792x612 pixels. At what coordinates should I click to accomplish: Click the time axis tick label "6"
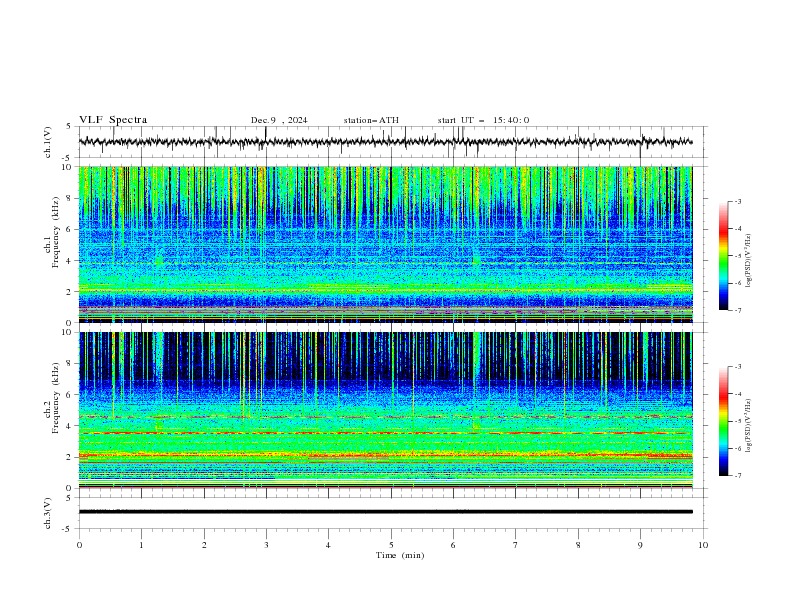[453, 545]
